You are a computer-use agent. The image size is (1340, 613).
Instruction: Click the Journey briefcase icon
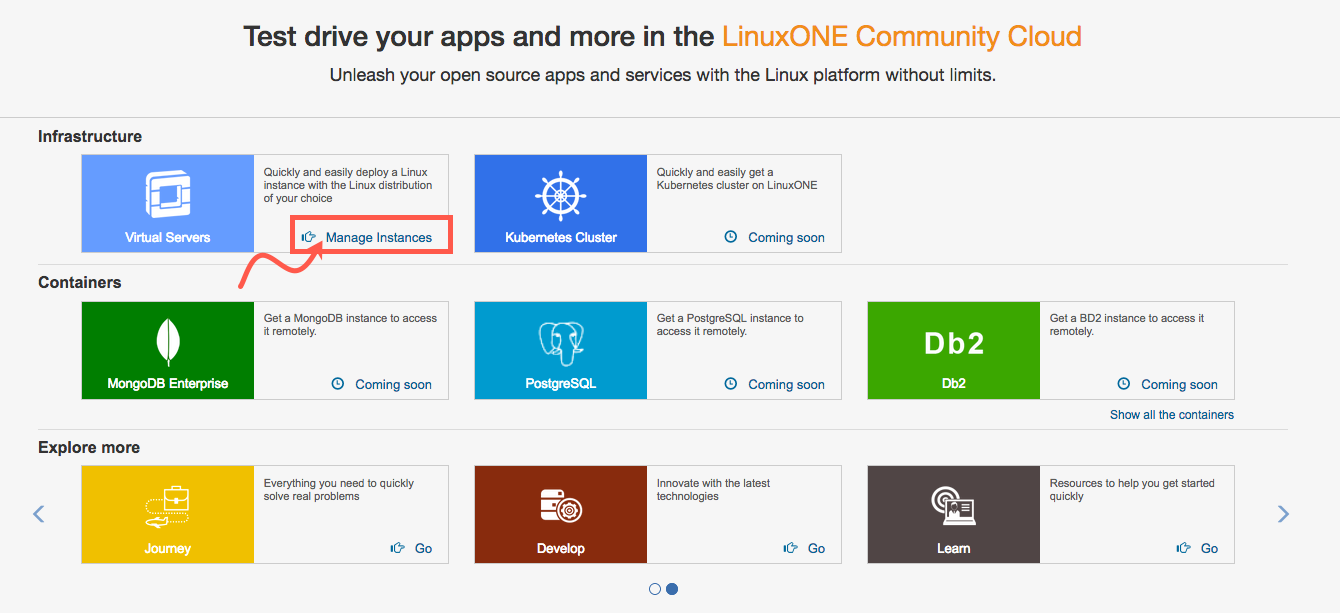point(168,505)
